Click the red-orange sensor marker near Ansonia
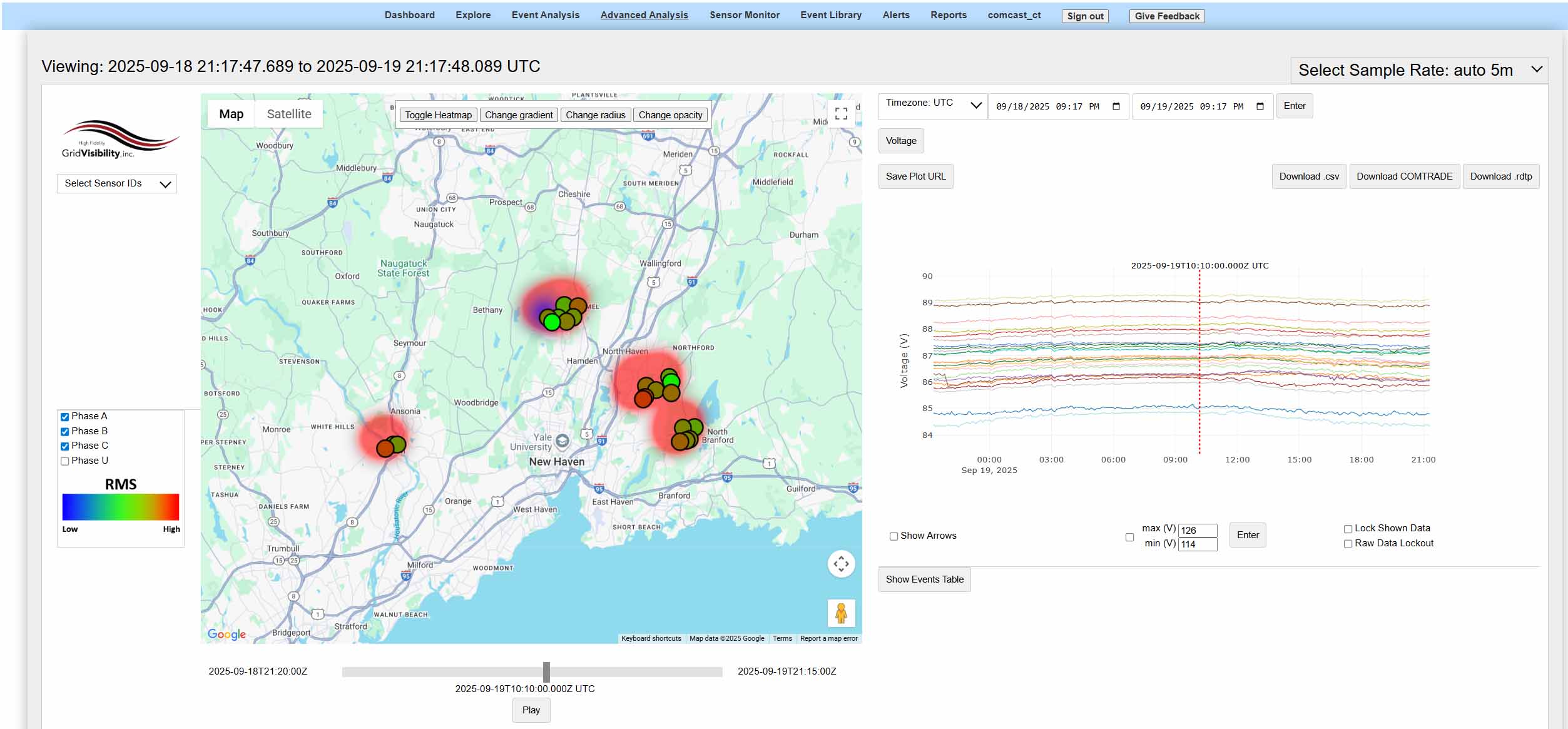The image size is (1568, 729). (x=385, y=448)
